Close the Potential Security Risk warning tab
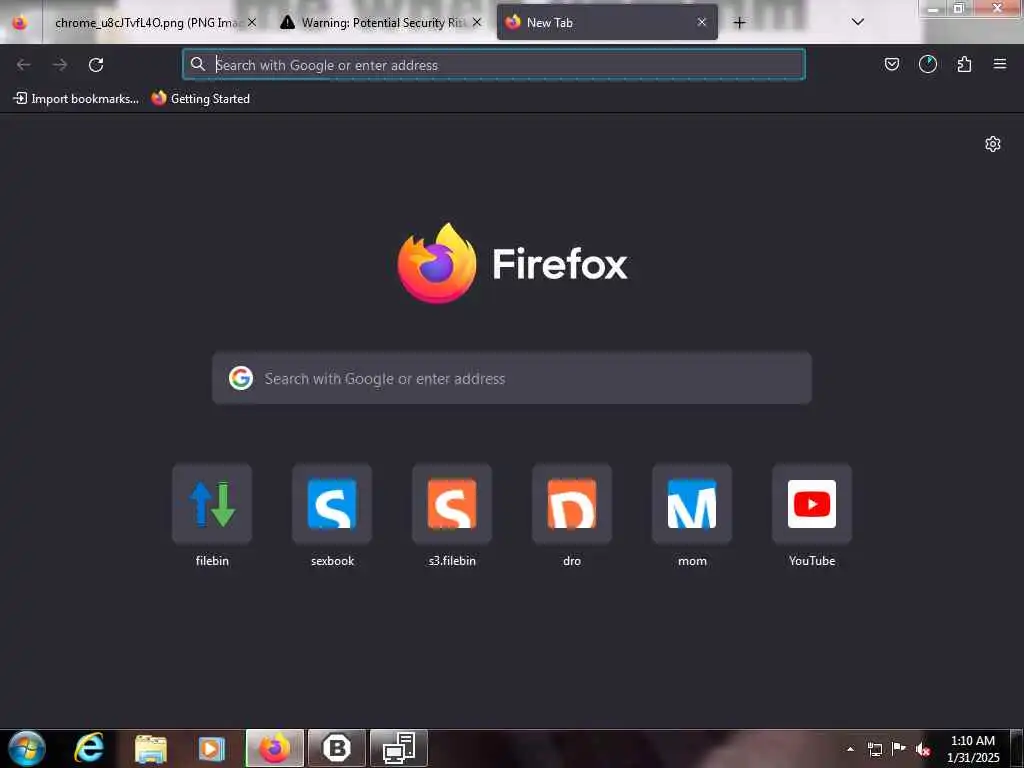 [477, 22]
